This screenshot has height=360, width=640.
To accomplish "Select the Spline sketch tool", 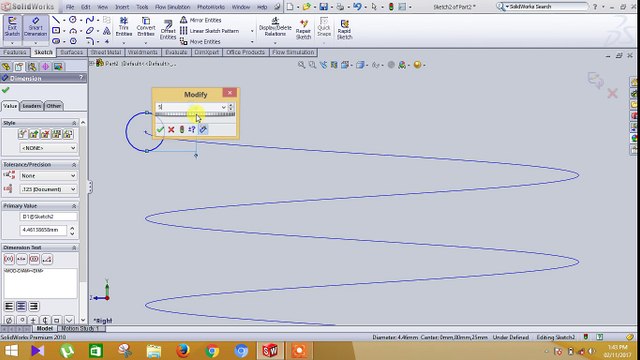I will (90, 20).
